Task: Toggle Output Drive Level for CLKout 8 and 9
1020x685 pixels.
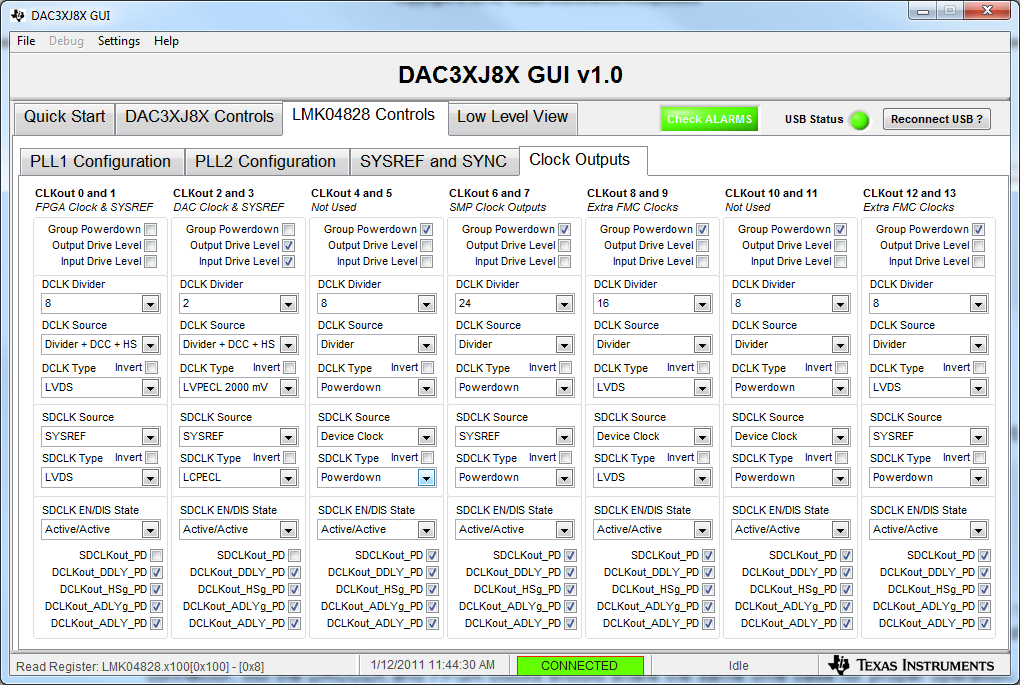Action: (703, 245)
